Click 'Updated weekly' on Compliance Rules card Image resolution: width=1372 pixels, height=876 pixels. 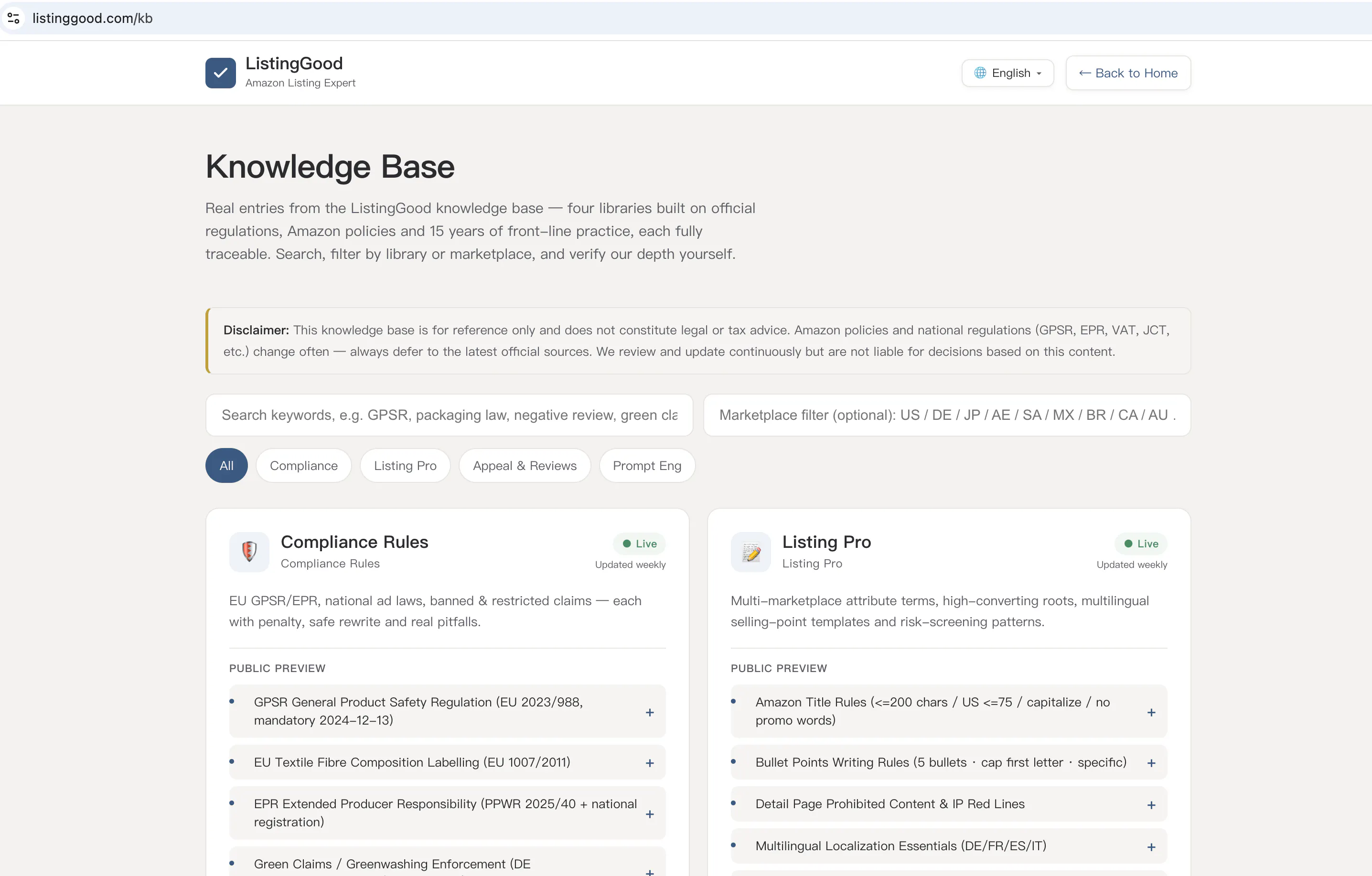(630, 565)
